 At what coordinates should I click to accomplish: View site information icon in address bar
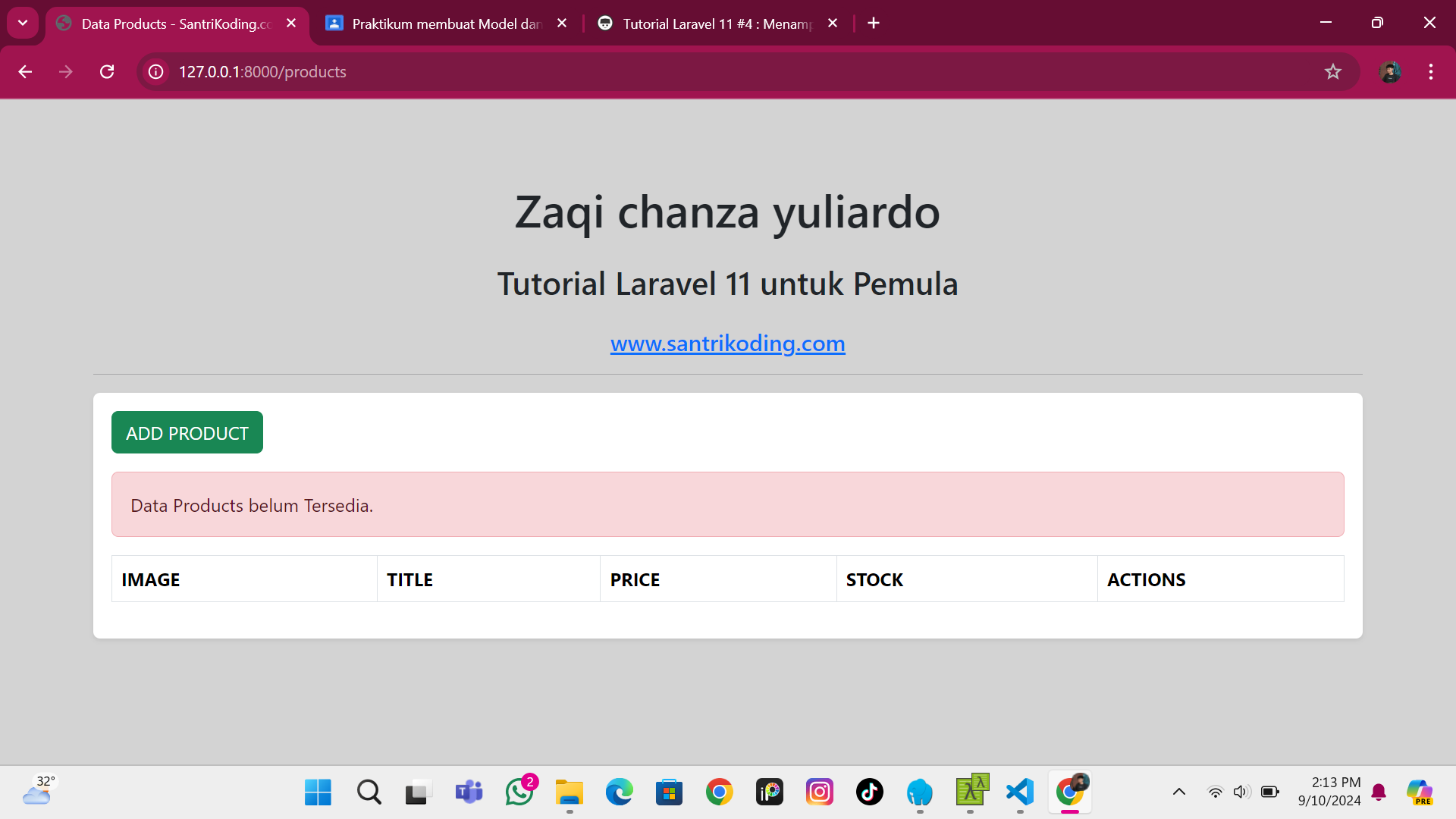[x=155, y=71]
